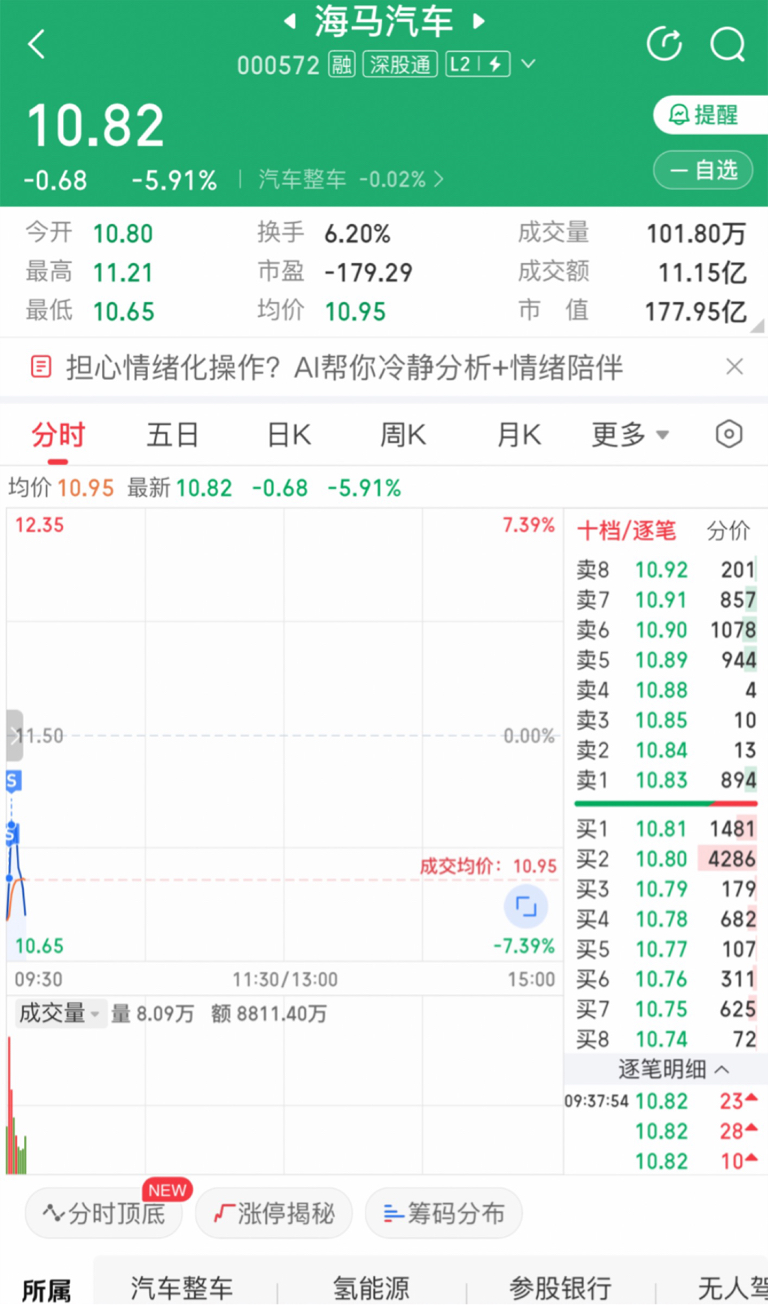This screenshot has width=768, height=1305.
Task: Tap stock code 000572
Action: [x=278, y=66]
